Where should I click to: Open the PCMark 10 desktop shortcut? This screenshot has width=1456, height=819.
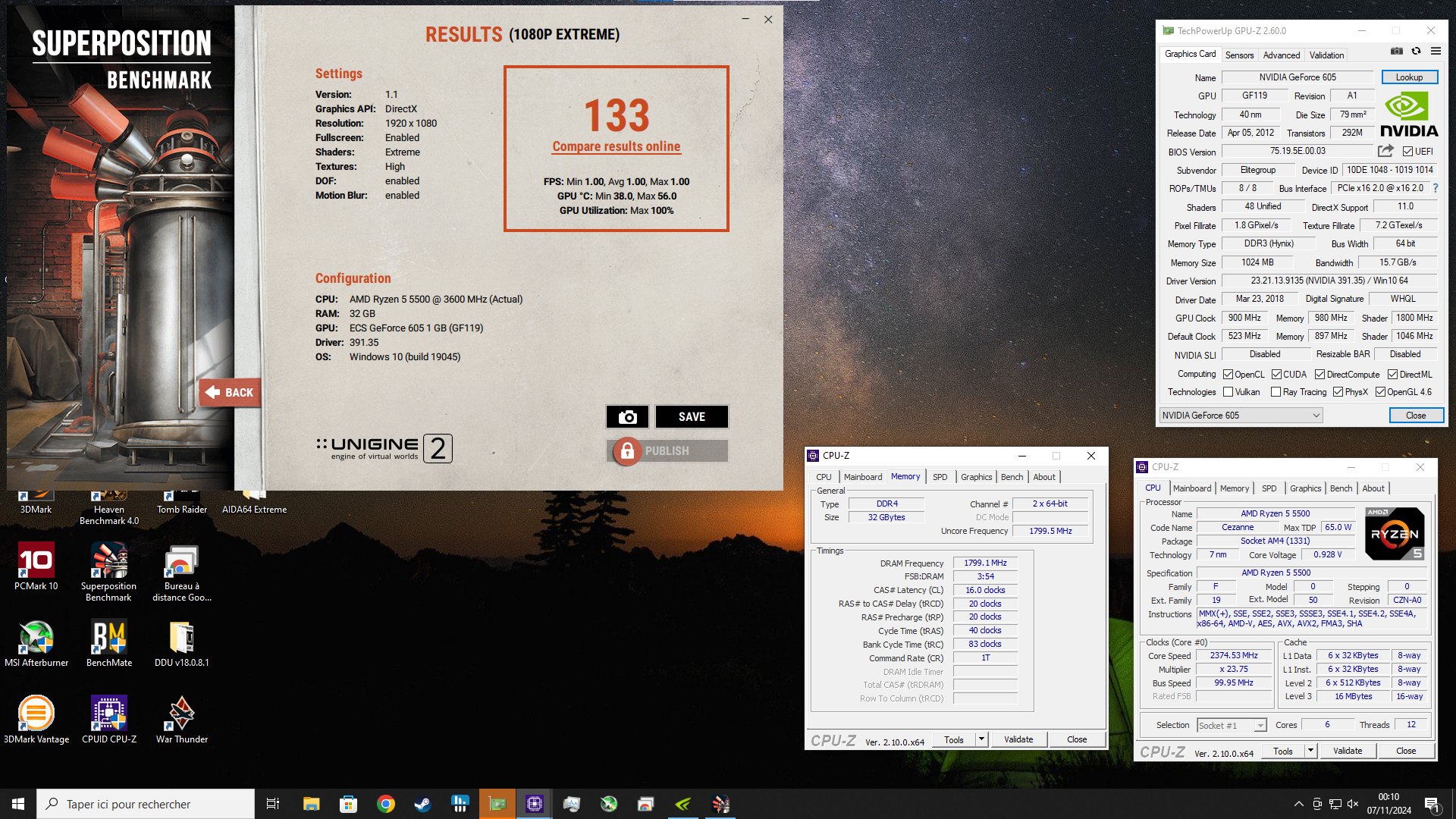tap(36, 566)
